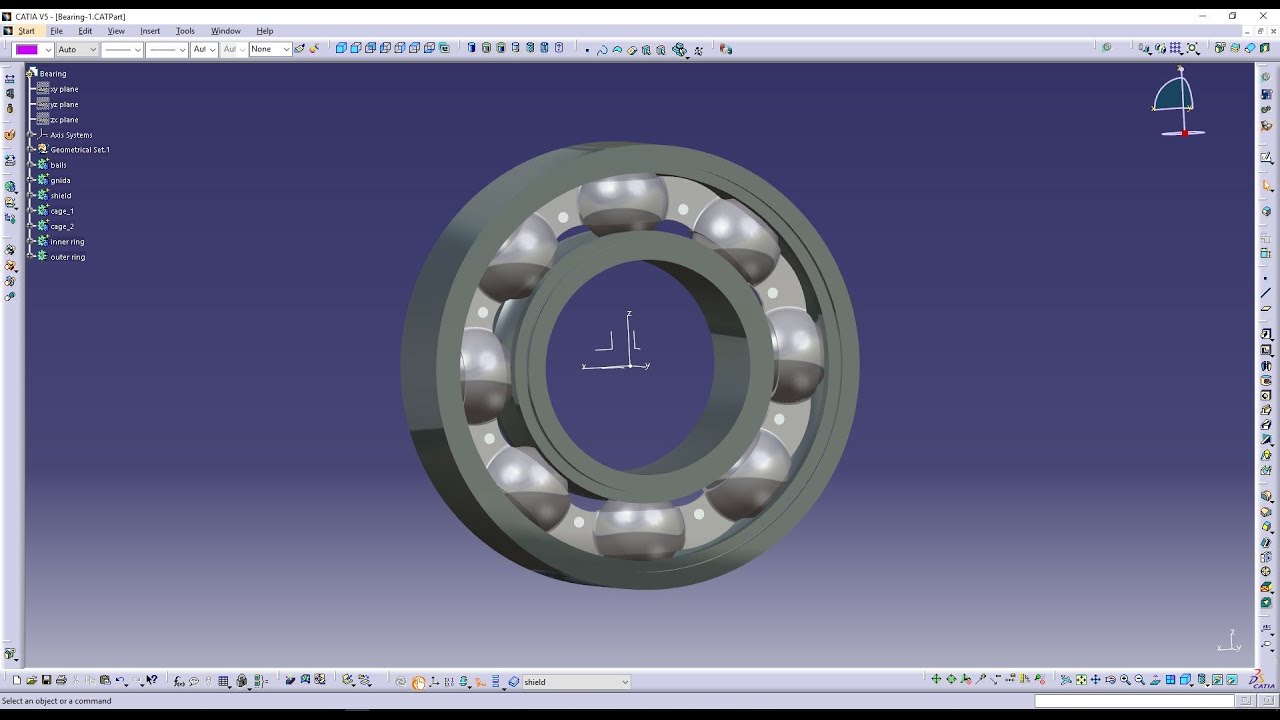
Task: Select zx plane in specification tree
Action: coord(64,119)
